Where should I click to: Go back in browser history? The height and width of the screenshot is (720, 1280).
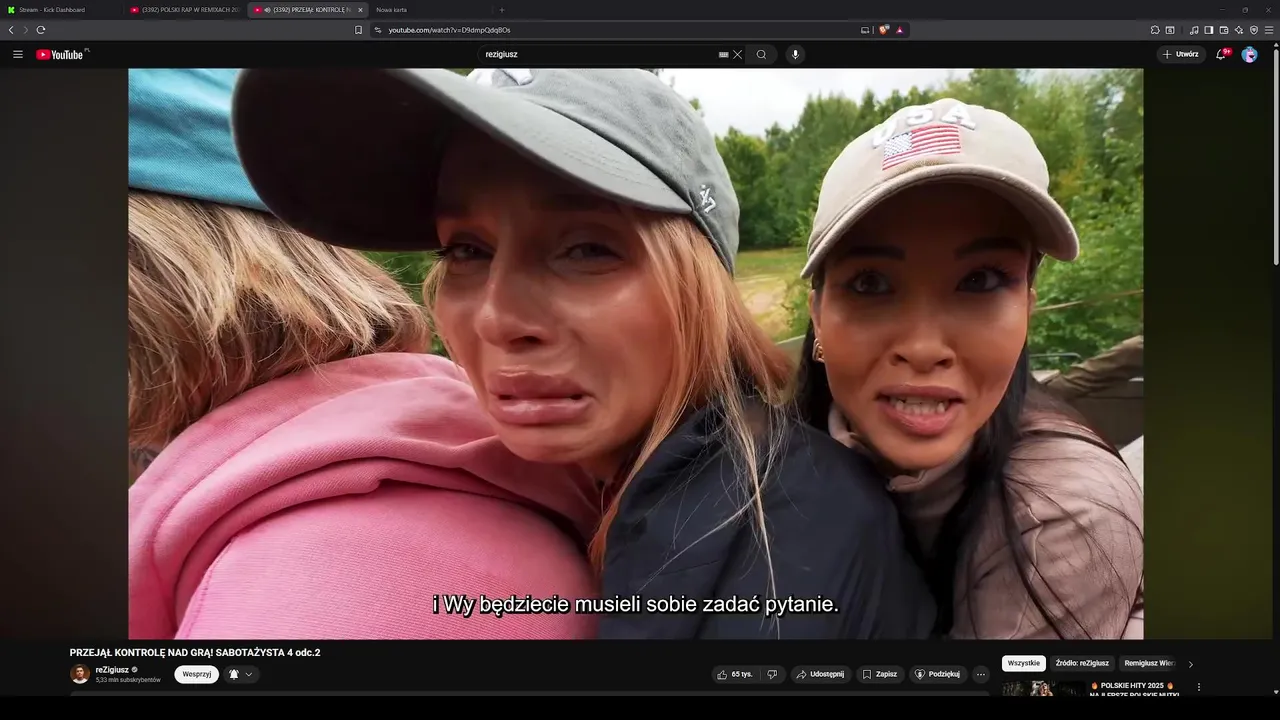tap(11, 30)
